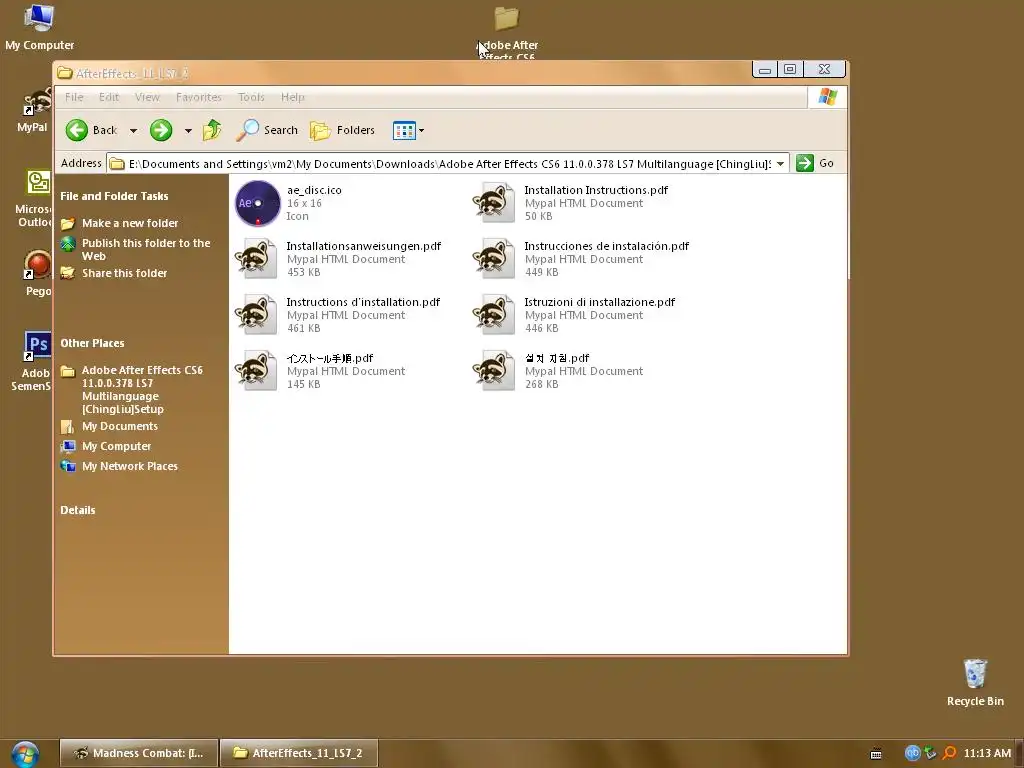Open the Help menu

click(293, 97)
